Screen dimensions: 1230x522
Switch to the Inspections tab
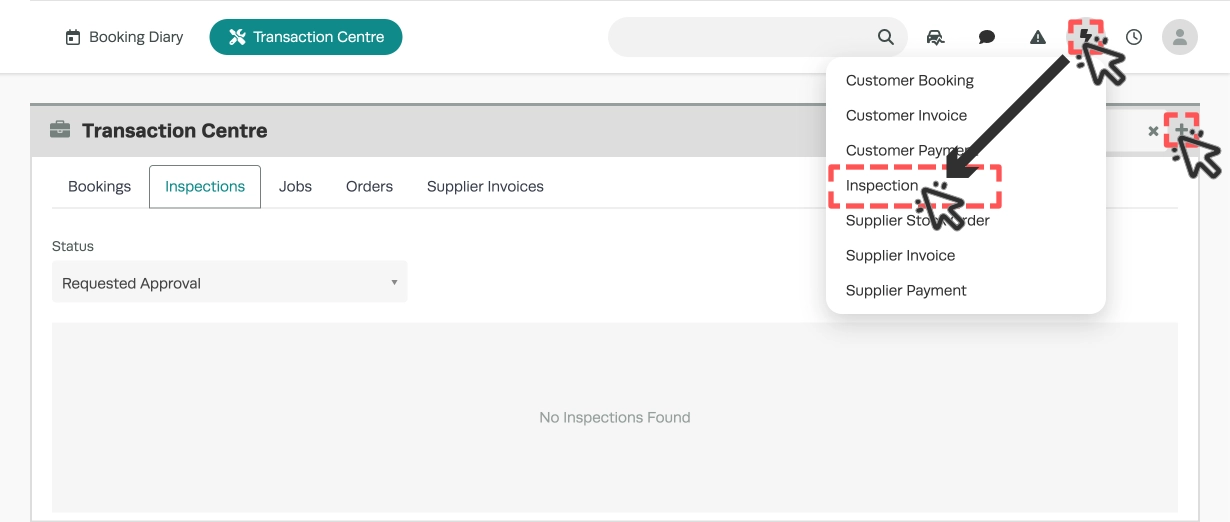coord(205,186)
